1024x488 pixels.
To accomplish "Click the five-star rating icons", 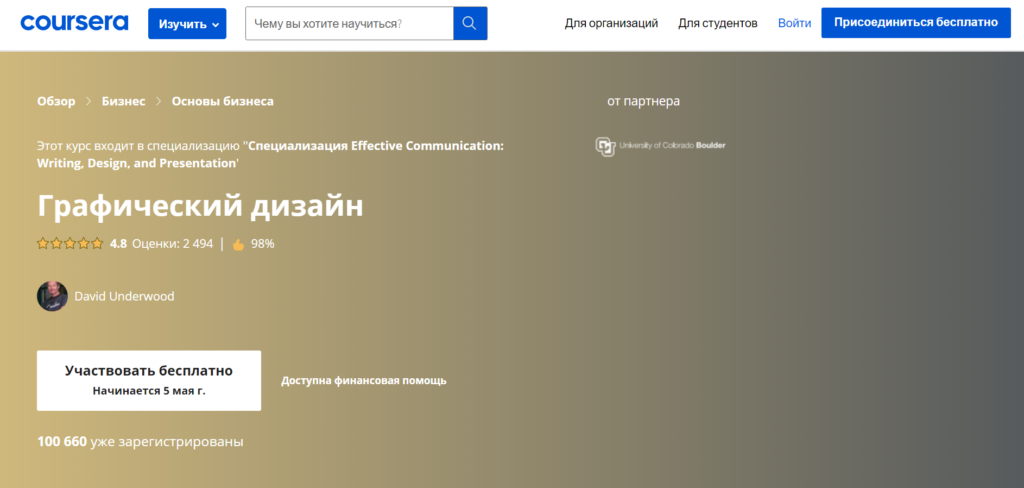I will coord(70,244).
